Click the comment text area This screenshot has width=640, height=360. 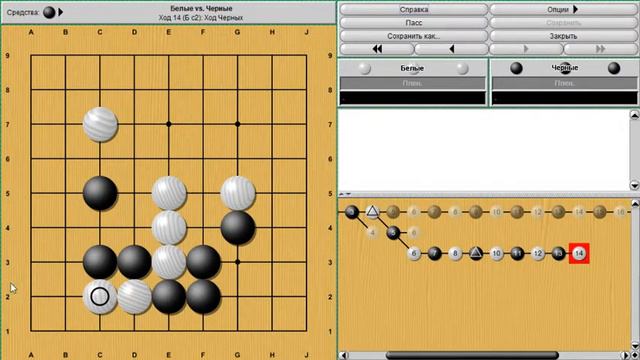coord(484,150)
